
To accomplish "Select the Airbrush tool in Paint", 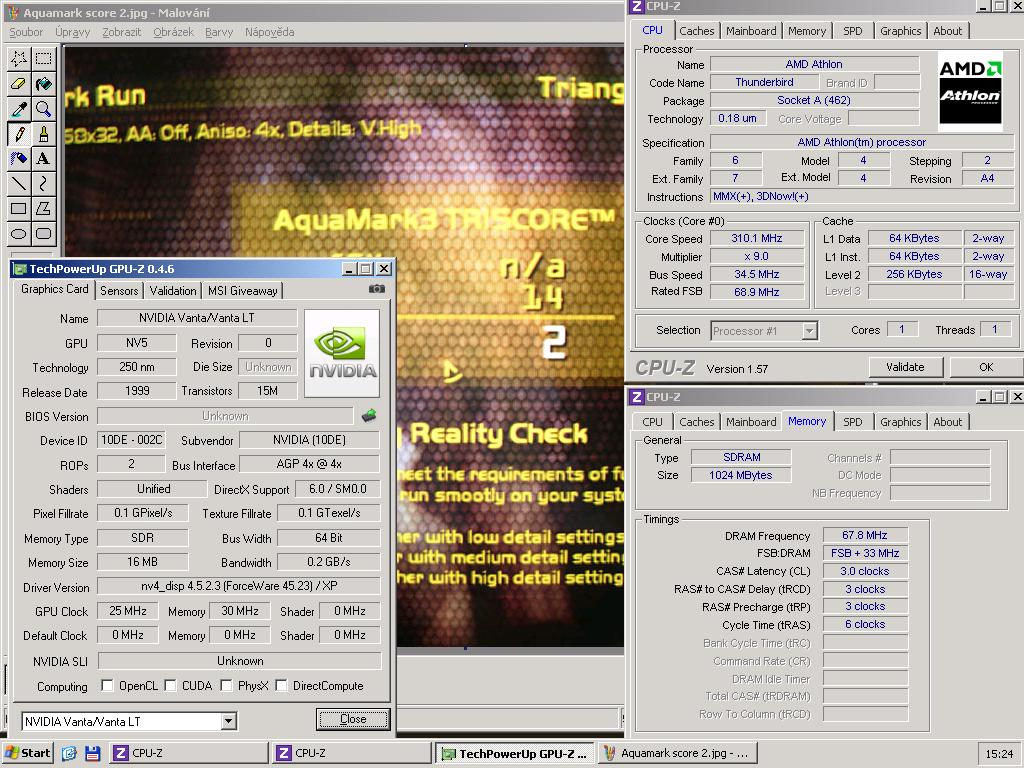I will (x=19, y=159).
